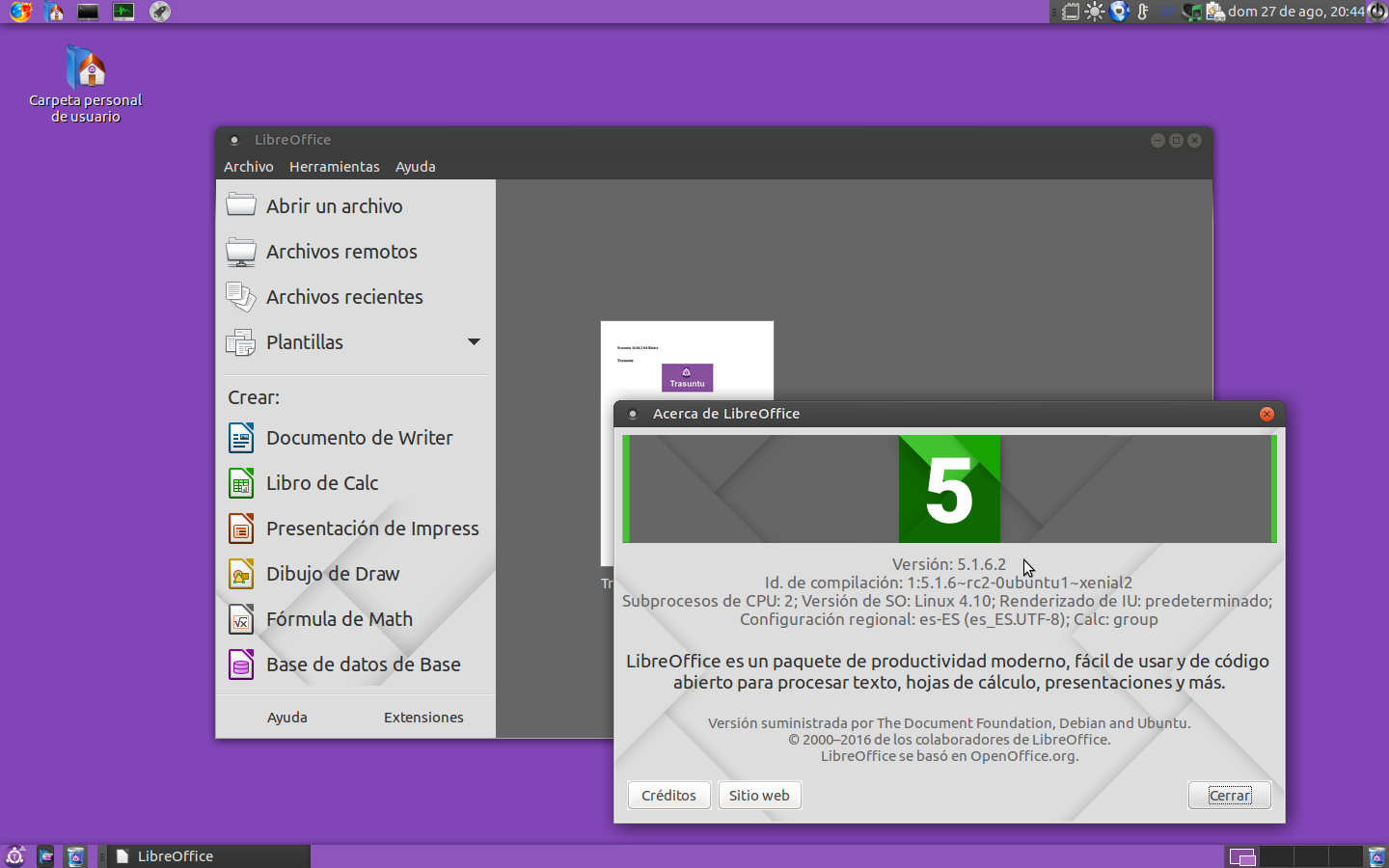
Task: Create a Base de datos de Base
Action: [364, 665]
